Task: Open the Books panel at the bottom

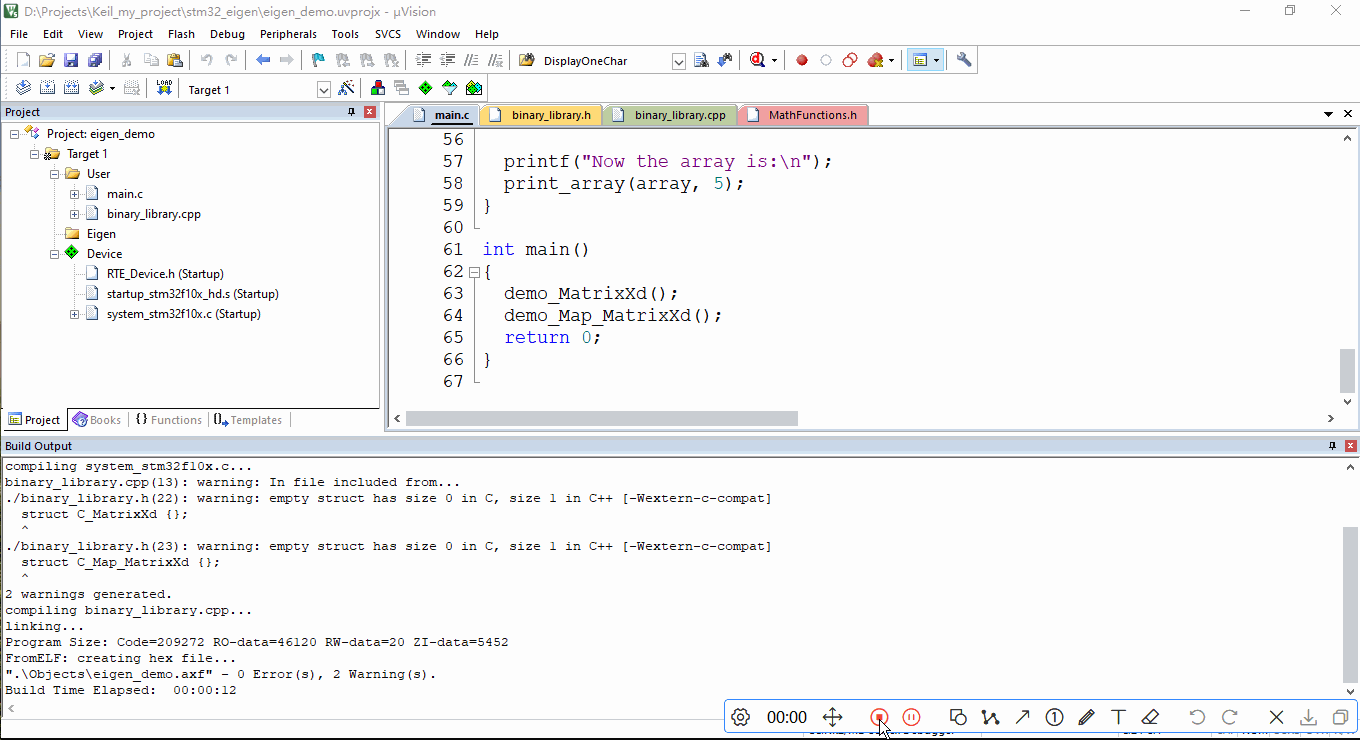Action: pos(97,419)
